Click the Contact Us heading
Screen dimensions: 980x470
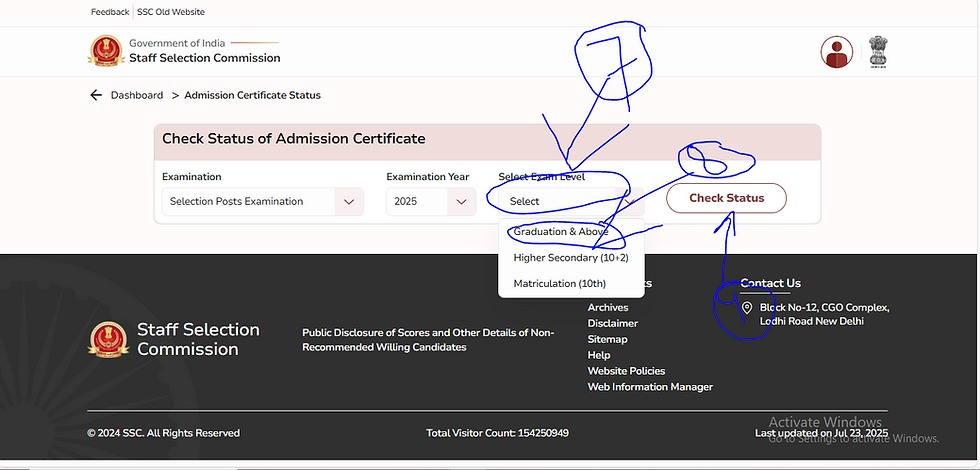(x=771, y=283)
